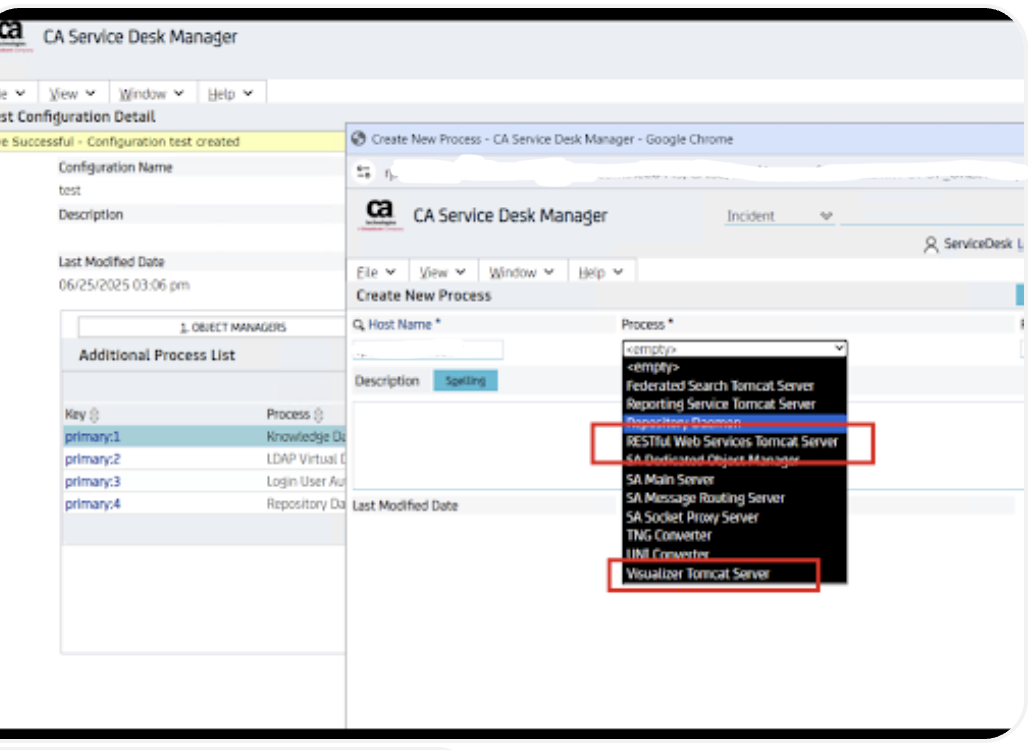Image resolution: width=1034 pixels, height=750 pixels.
Task: Click the Chrome globe icon in popup title bar
Action: click(x=359, y=140)
